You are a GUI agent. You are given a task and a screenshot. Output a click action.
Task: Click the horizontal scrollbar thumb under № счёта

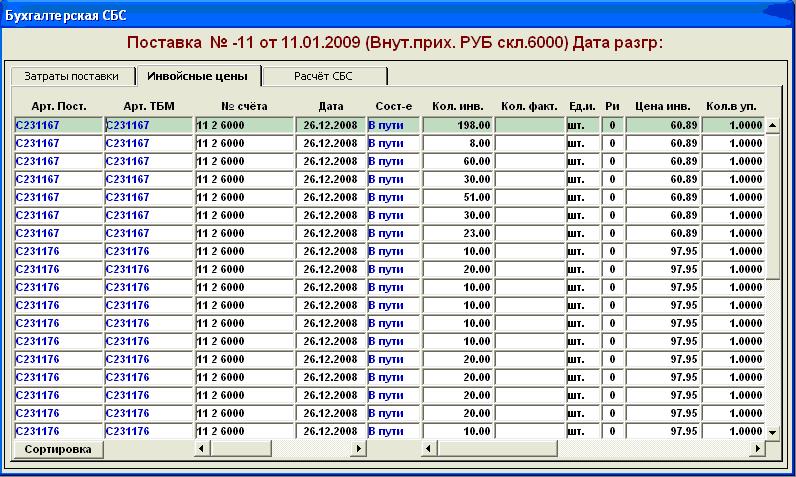pos(241,449)
